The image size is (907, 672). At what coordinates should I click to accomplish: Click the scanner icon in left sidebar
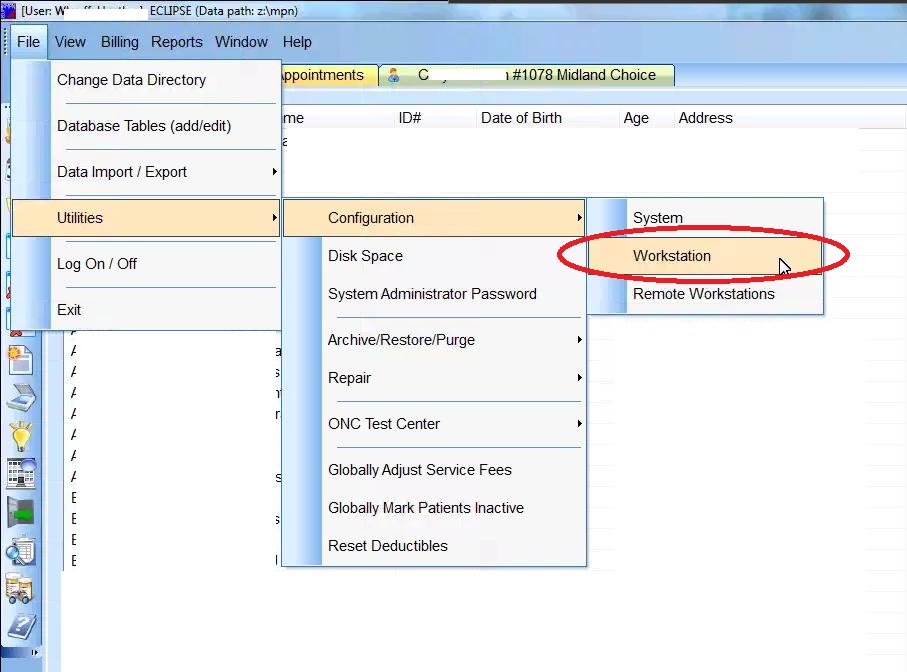point(21,398)
